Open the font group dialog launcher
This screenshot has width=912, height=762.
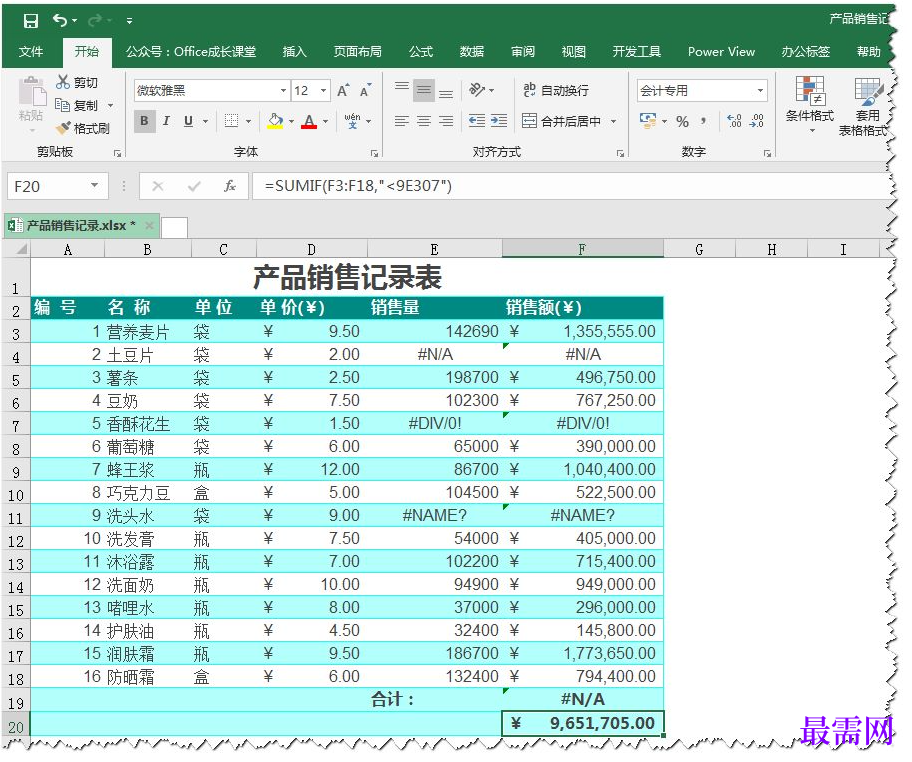(x=374, y=154)
